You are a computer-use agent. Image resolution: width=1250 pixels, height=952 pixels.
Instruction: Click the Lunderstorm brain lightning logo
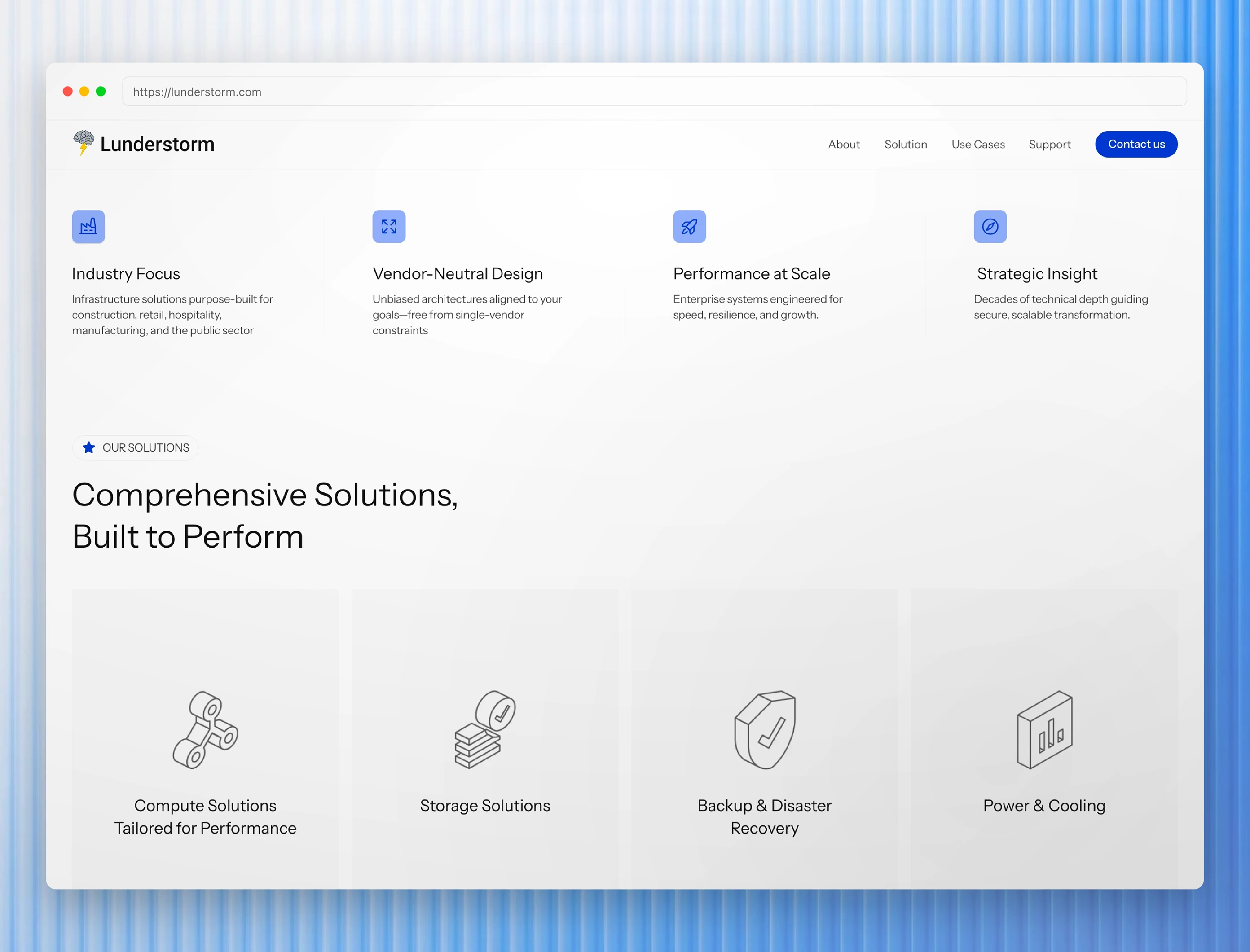[x=84, y=143]
